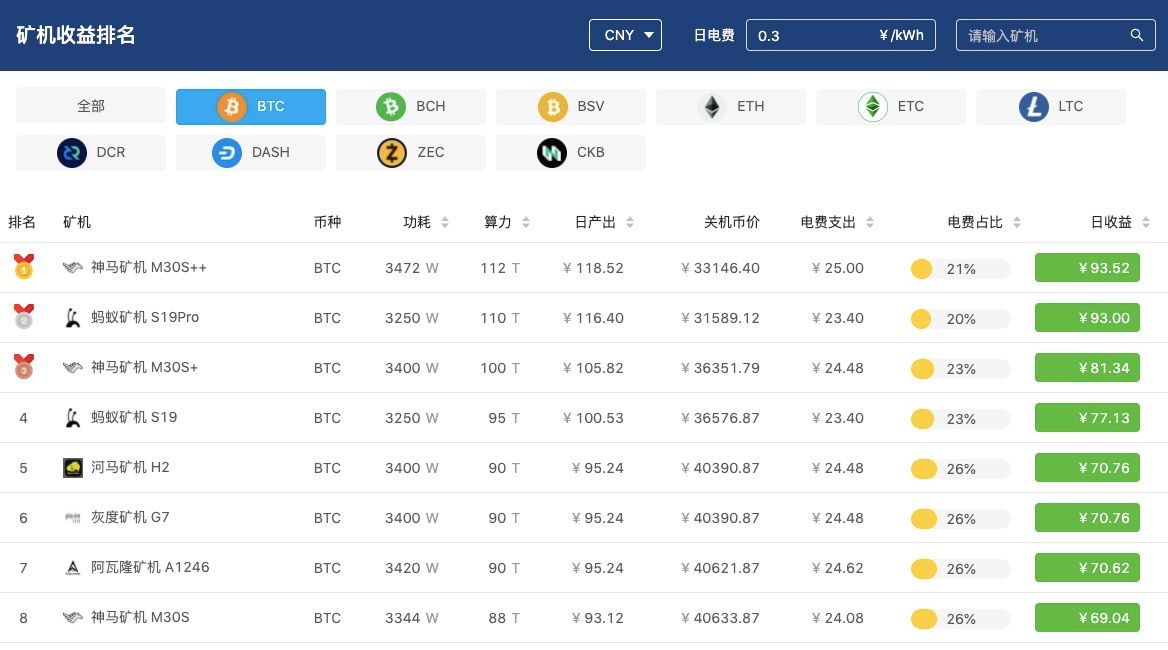Screen dimensions: 1168x650
Task: Select the 全部 all coins tab
Action: (x=91, y=106)
